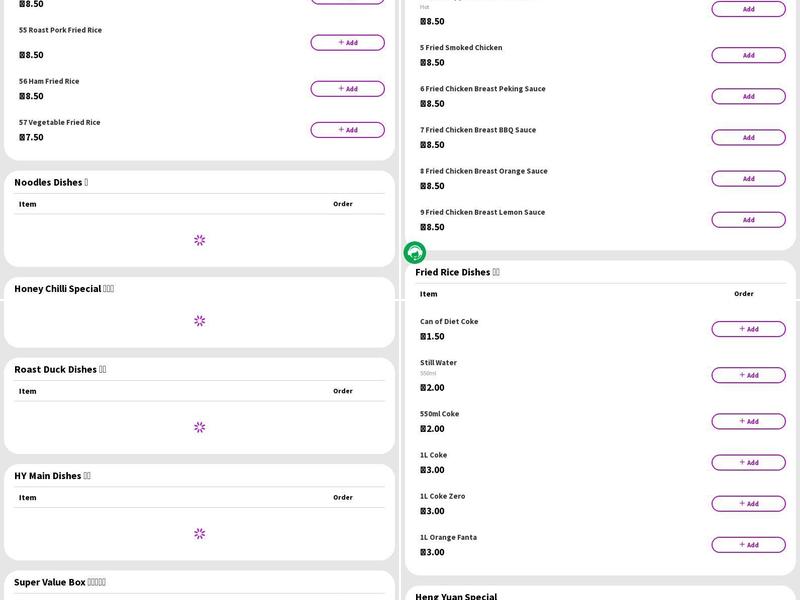Add Fried Chicken Breast Peking Sauce
The height and width of the screenshot is (600, 800).
click(x=748, y=96)
